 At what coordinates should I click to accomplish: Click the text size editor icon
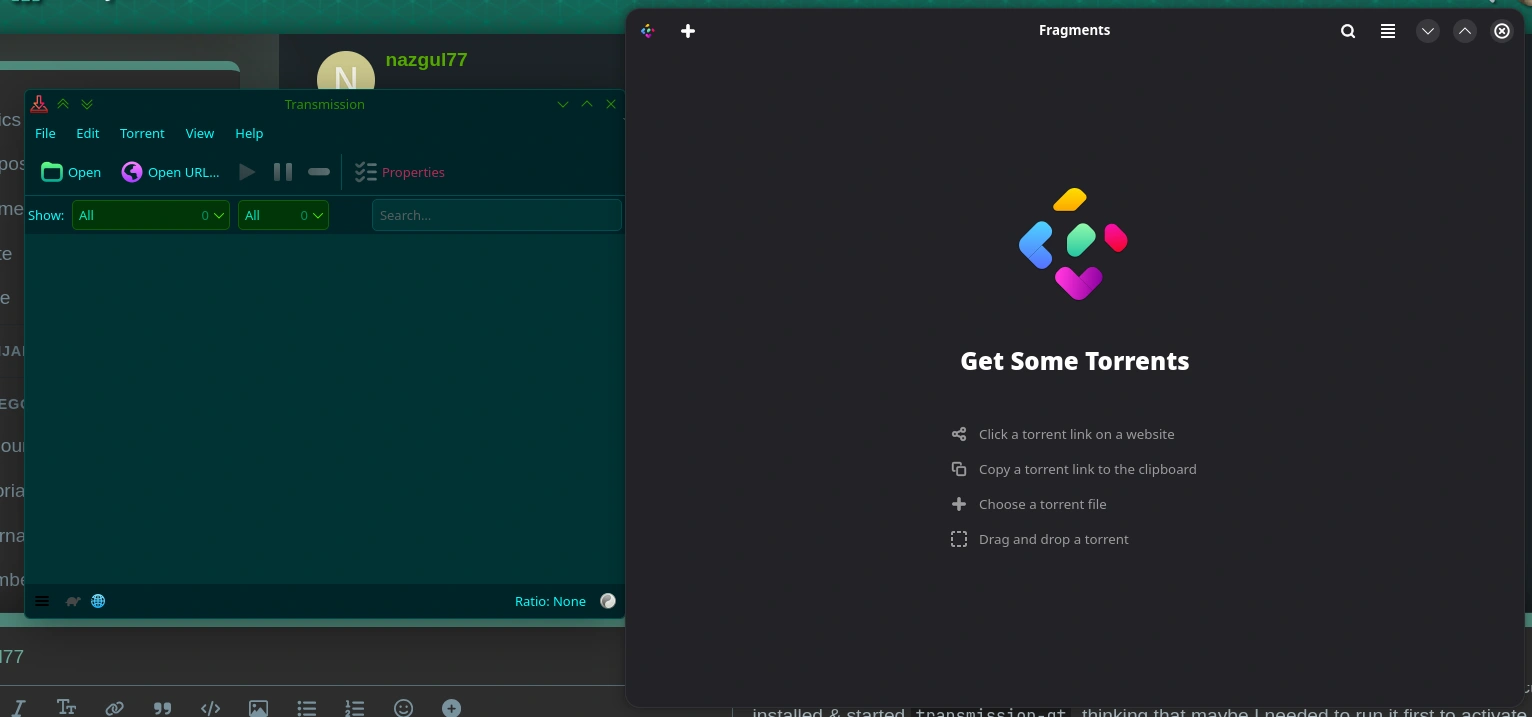[66, 708]
